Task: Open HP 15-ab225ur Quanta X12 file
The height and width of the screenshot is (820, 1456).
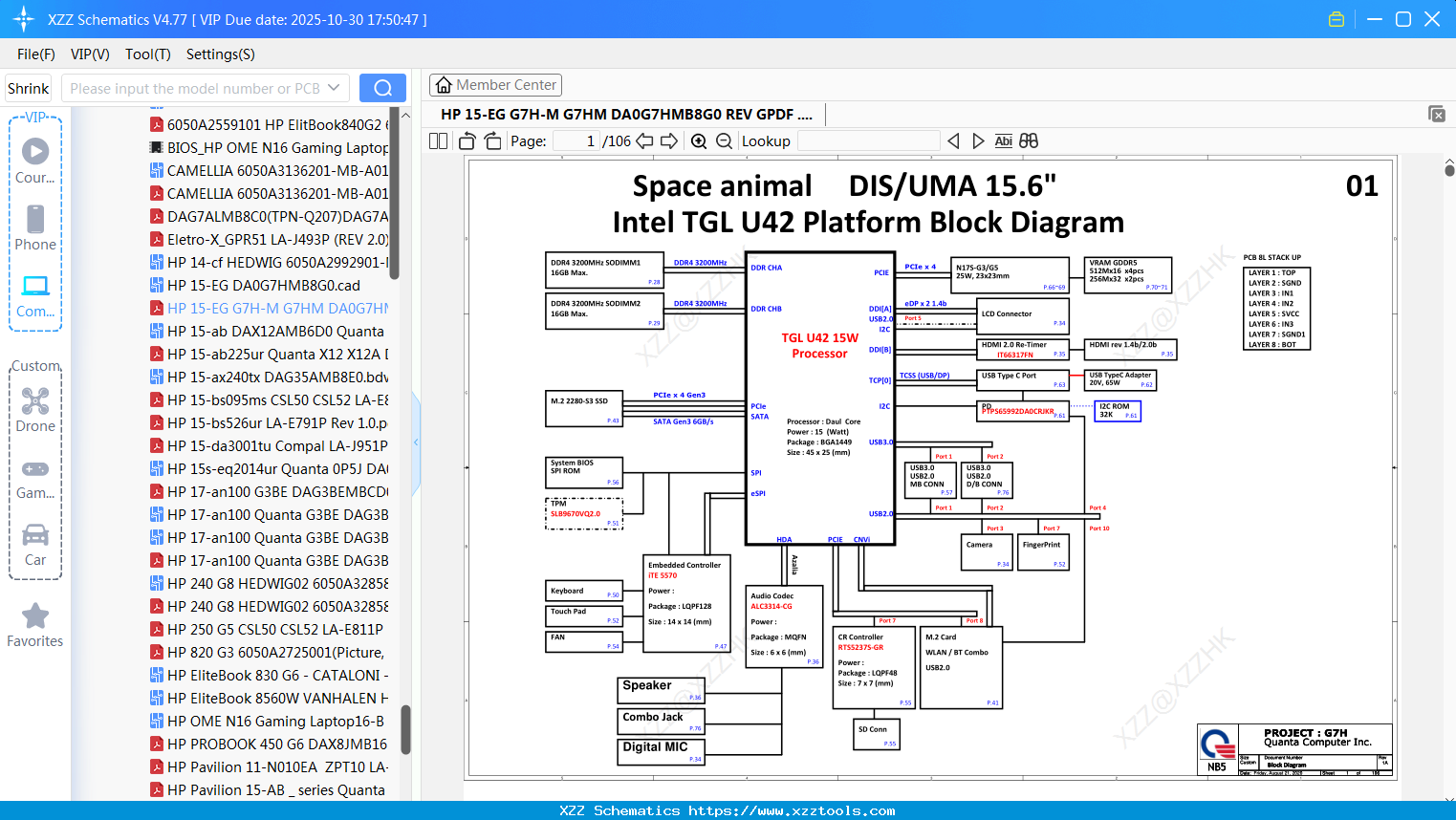Action: (x=269, y=354)
